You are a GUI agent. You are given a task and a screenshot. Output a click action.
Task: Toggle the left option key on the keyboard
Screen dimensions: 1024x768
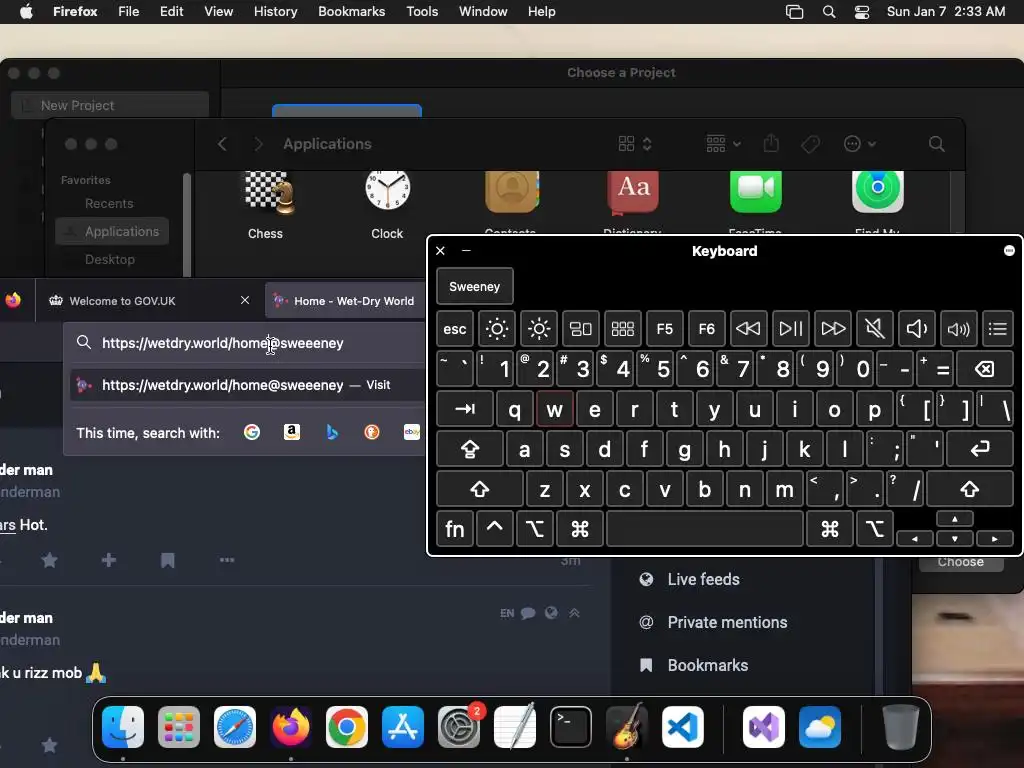[534, 529]
